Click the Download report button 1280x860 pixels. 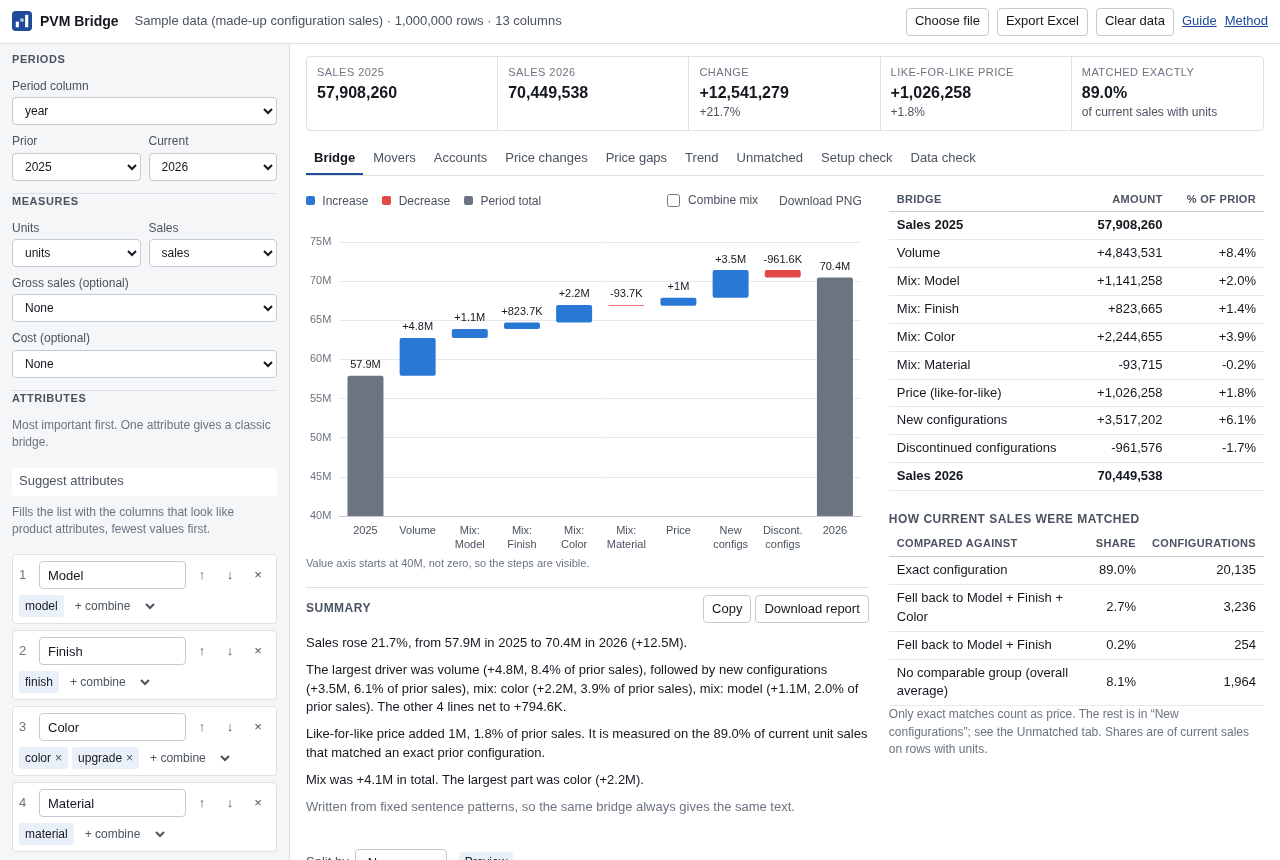pos(812,609)
